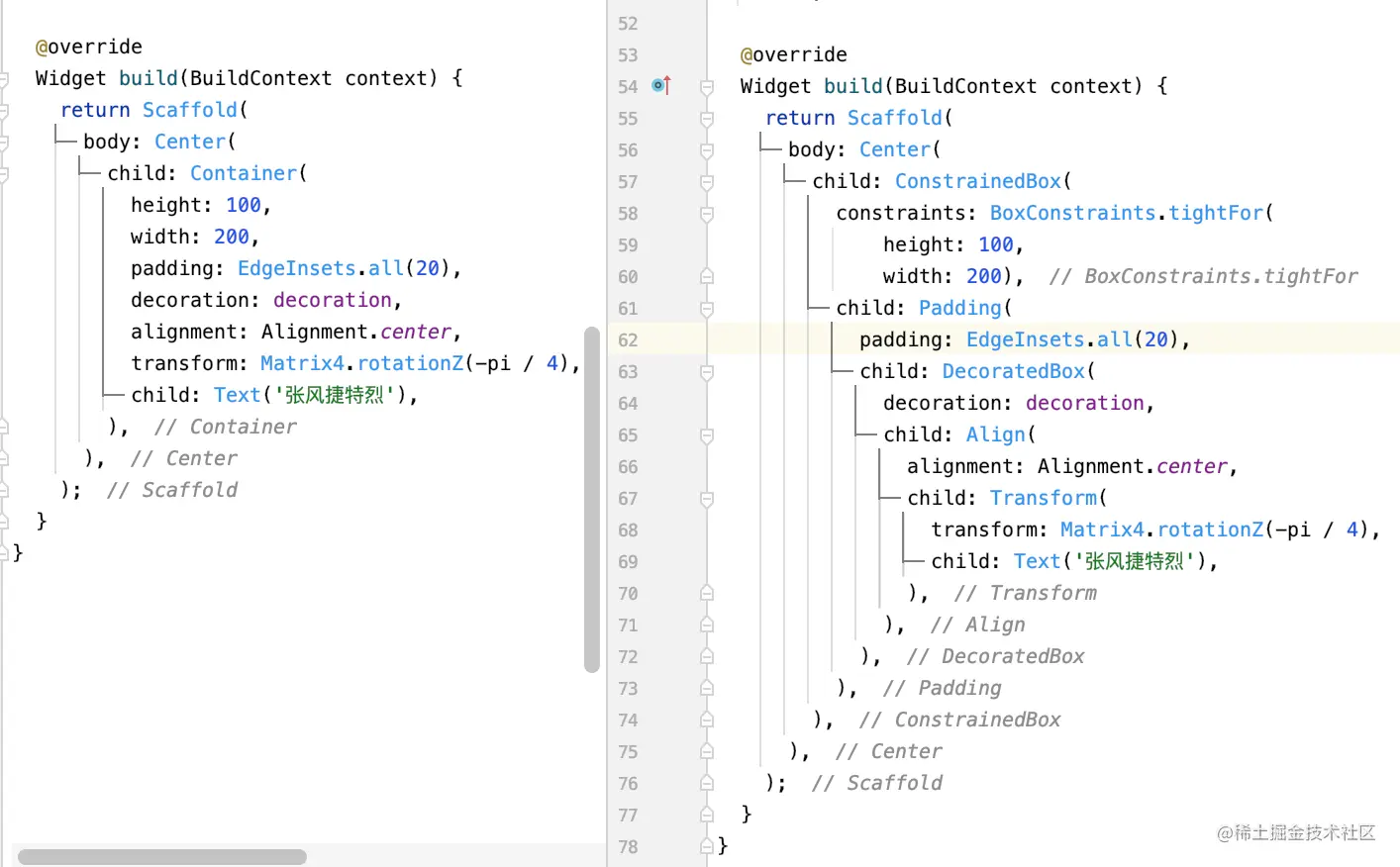Click '// BoxConstraints.tightFor' comment on line 60
The width and height of the screenshot is (1400, 867).
pos(1204,276)
